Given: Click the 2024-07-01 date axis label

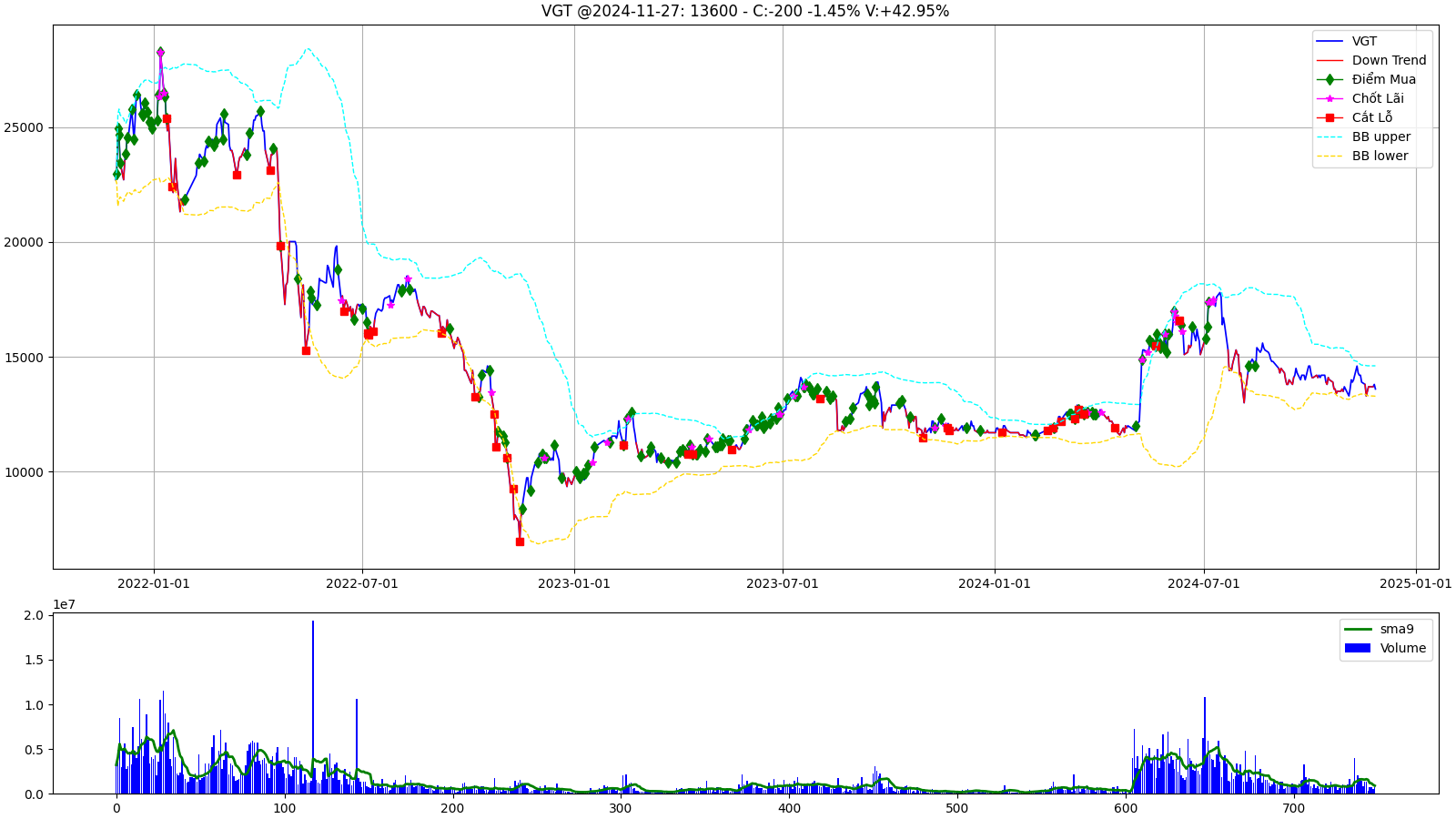Looking at the screenshot, I should [1204, 583].
